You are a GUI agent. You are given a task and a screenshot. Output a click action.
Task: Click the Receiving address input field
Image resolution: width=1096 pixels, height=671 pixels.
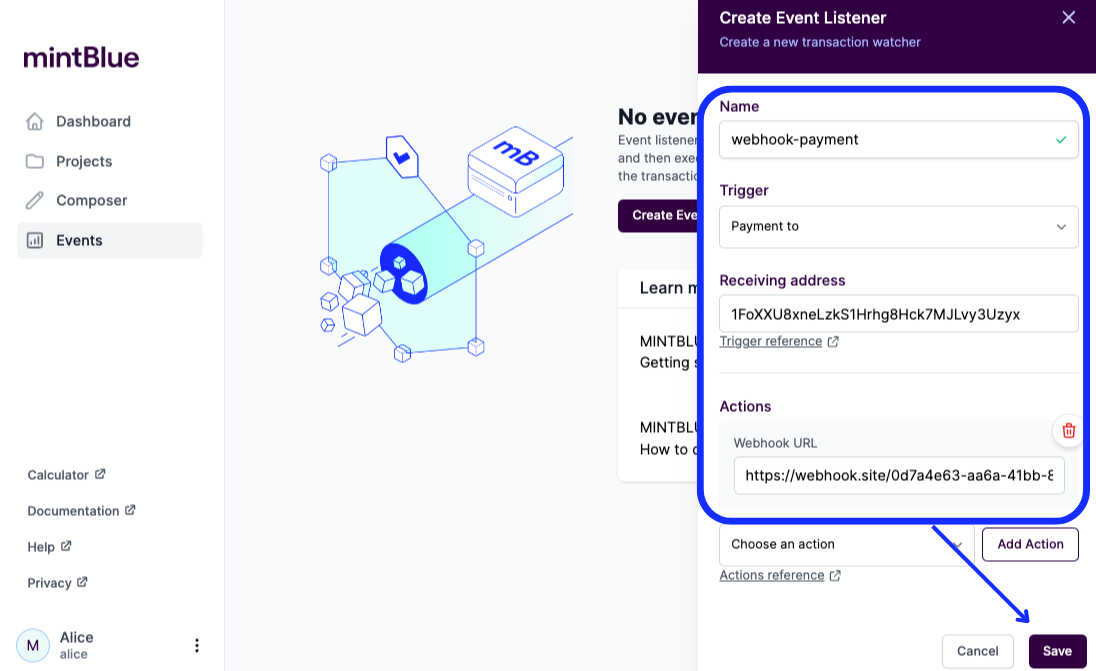pyautogui.click(x=898, y=314)
